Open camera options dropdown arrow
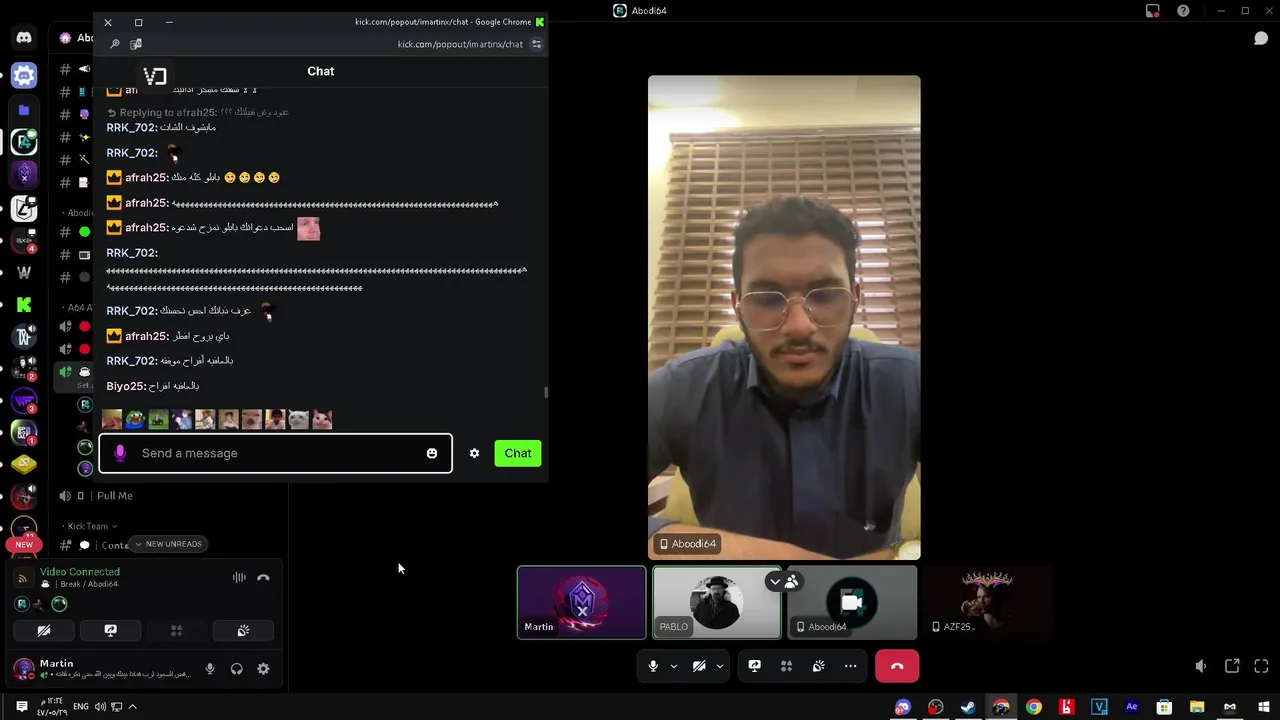 [720, 666]
